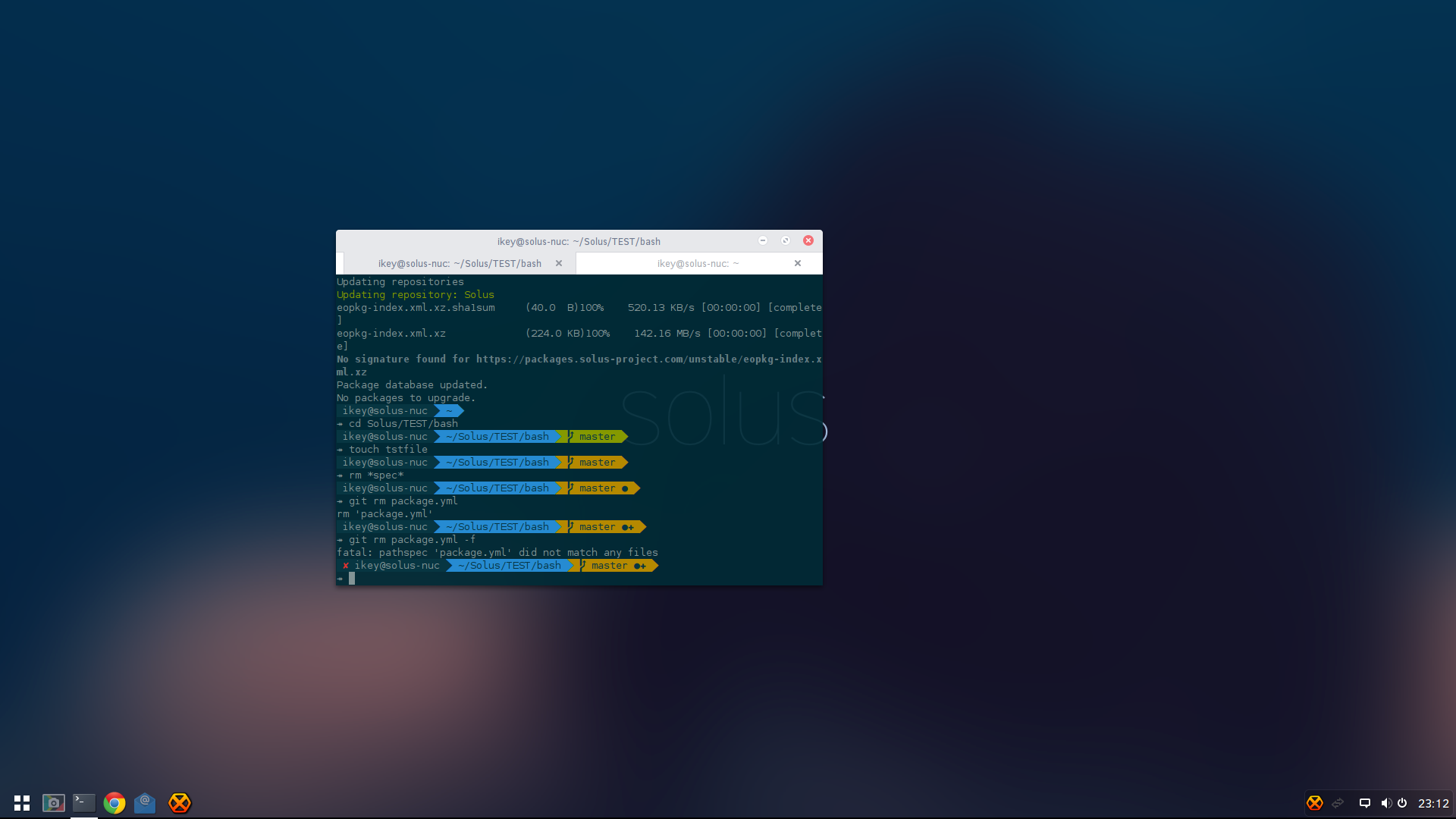Click the terminal title bar text
This screenshot has height=819, width=1456.
pos(579,242)
